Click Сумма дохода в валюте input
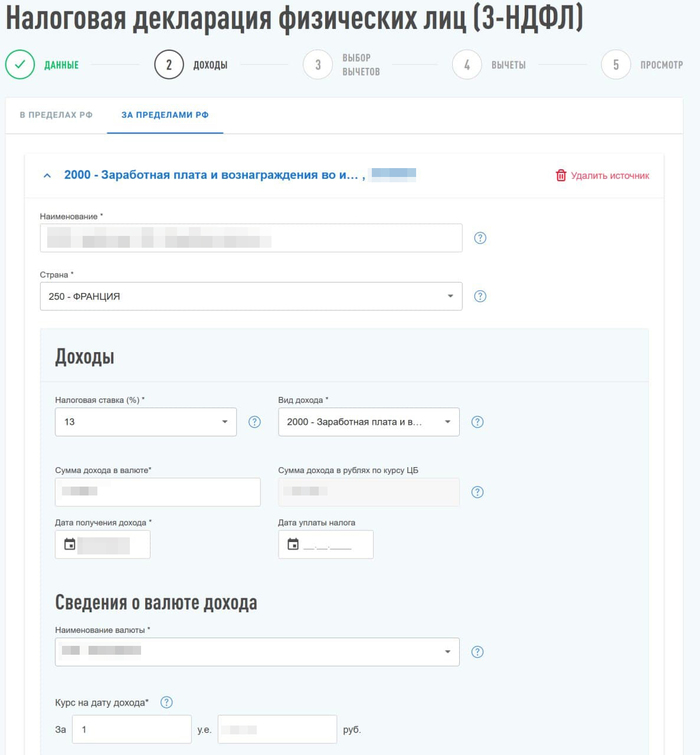700x755 pixels. pyautogui.click(x=157, y=492)
